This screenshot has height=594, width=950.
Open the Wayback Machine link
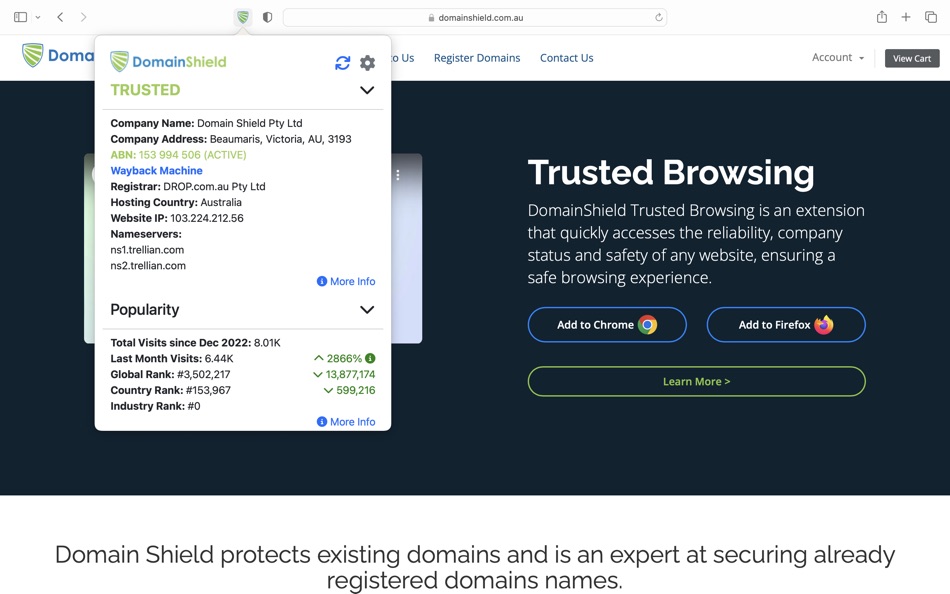tap(156, 170)
